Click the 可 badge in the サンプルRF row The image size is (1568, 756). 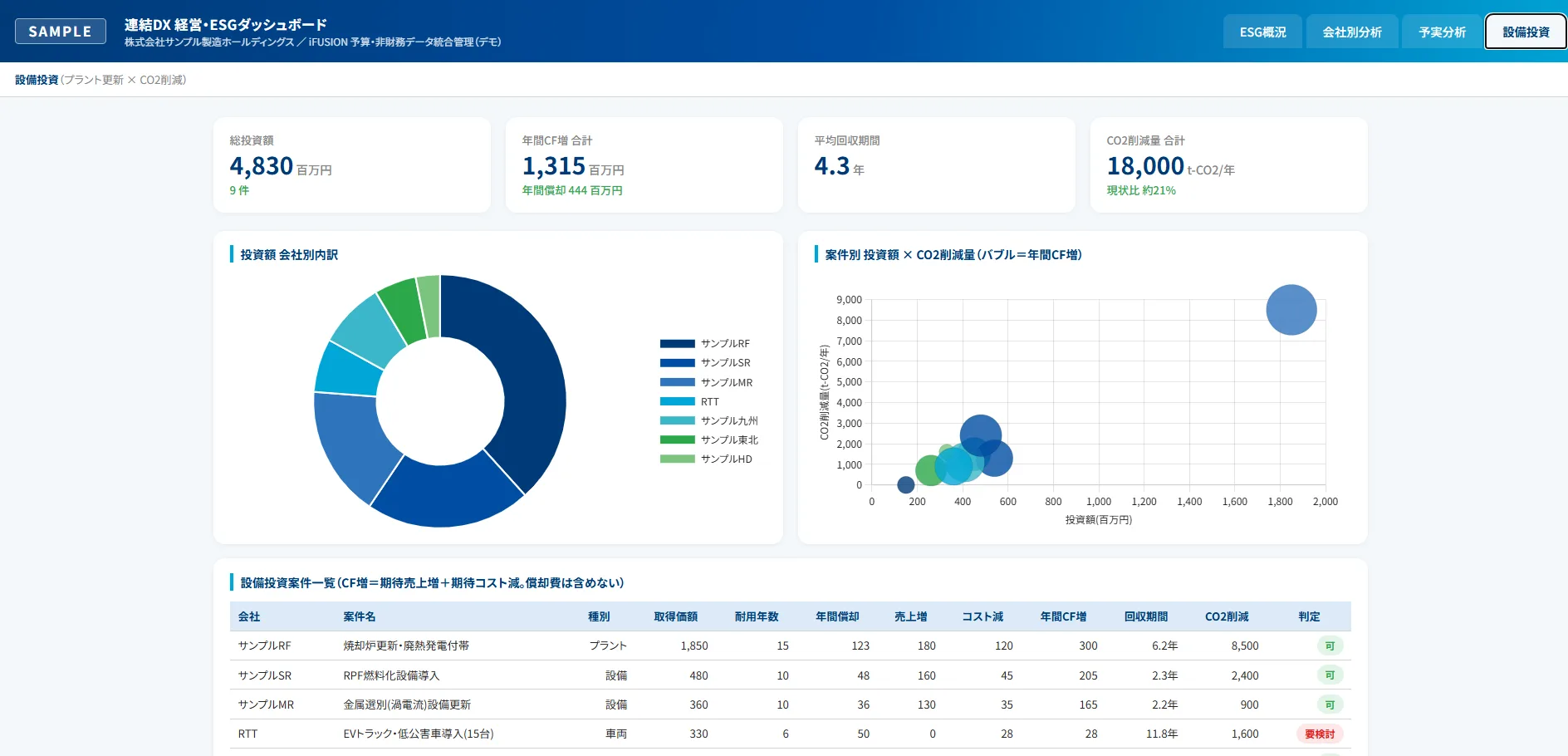point(1330,646)
